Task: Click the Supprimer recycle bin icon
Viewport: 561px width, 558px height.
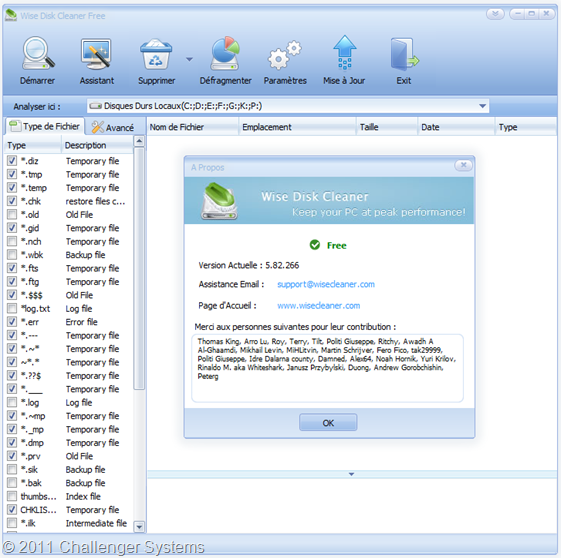Action: tap(156, 54)
